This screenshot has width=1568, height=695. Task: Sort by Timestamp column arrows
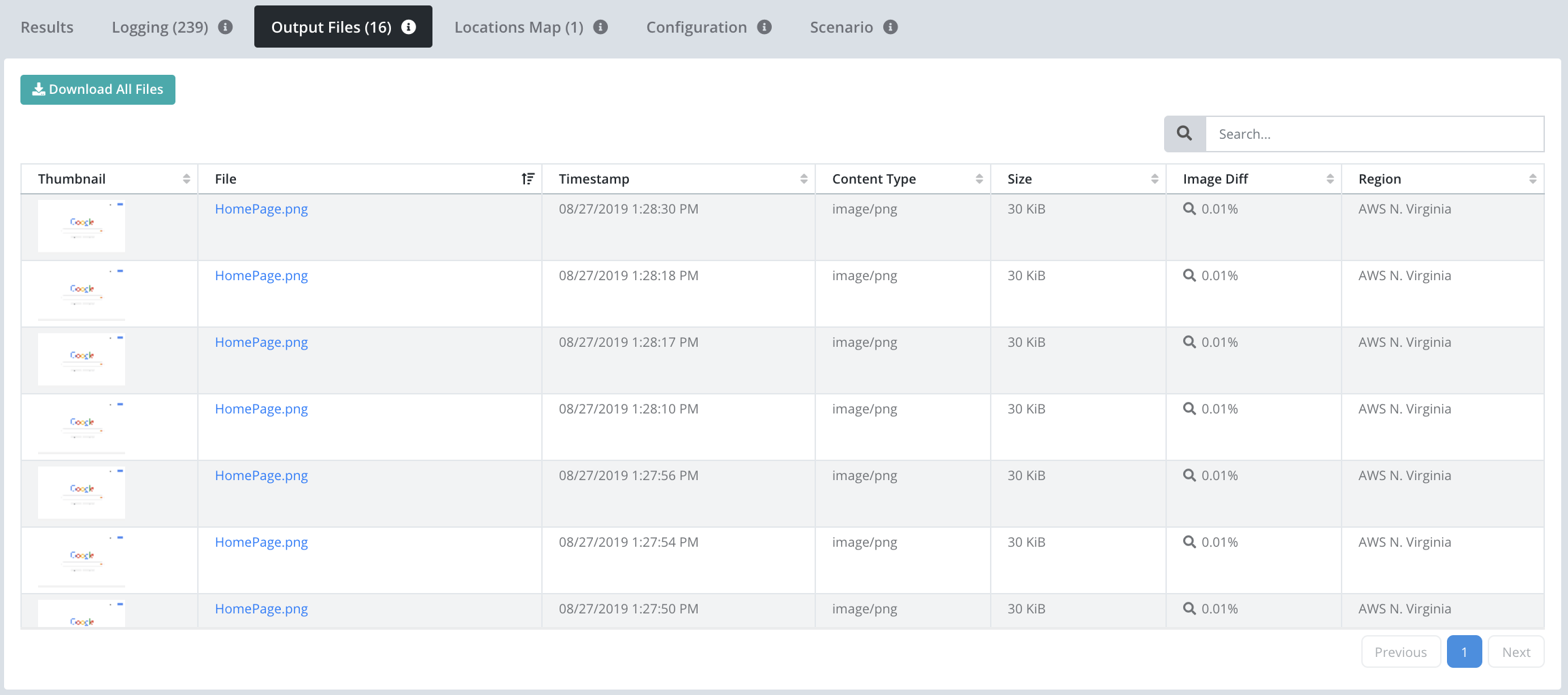click(804, 179)
